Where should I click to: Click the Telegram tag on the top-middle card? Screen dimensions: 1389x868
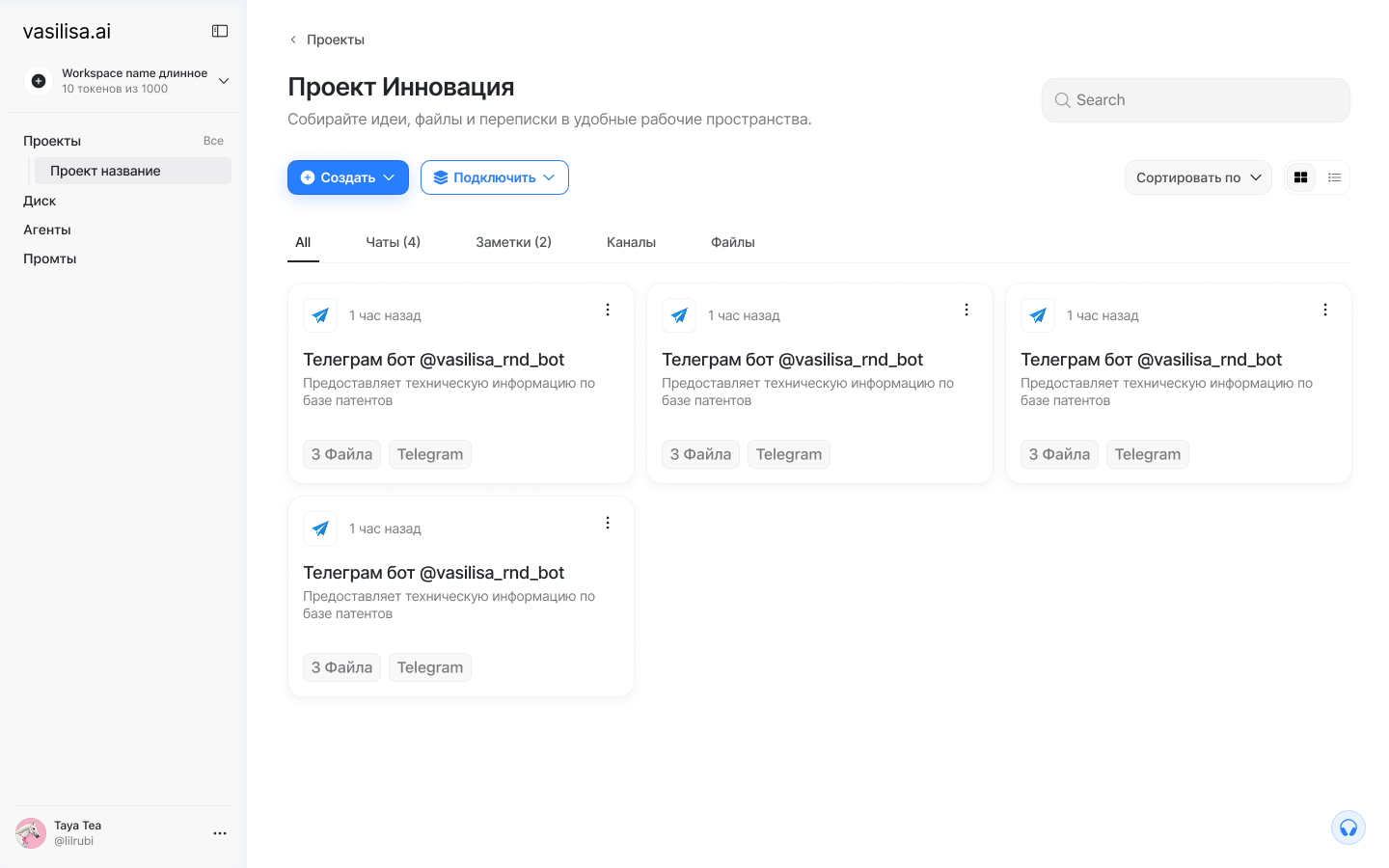pos(789,454)
